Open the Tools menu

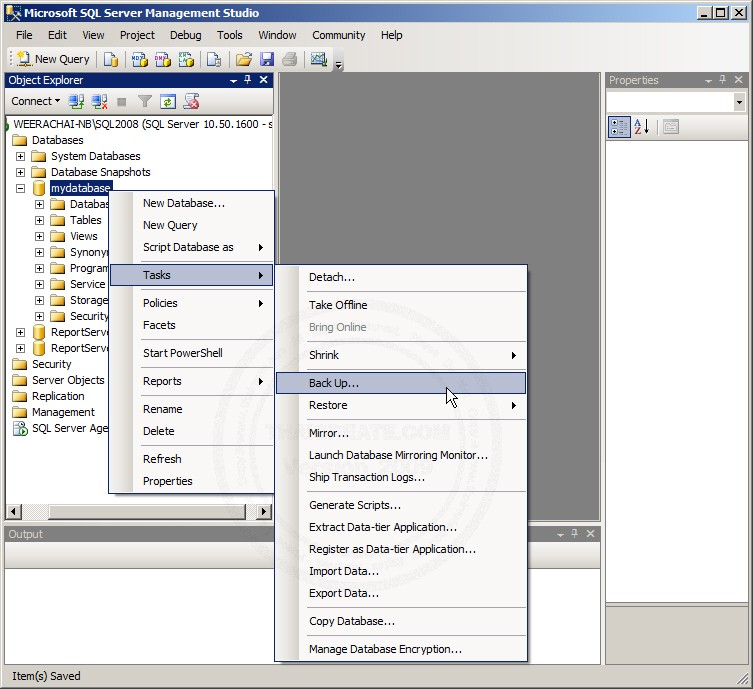[230, 35]
